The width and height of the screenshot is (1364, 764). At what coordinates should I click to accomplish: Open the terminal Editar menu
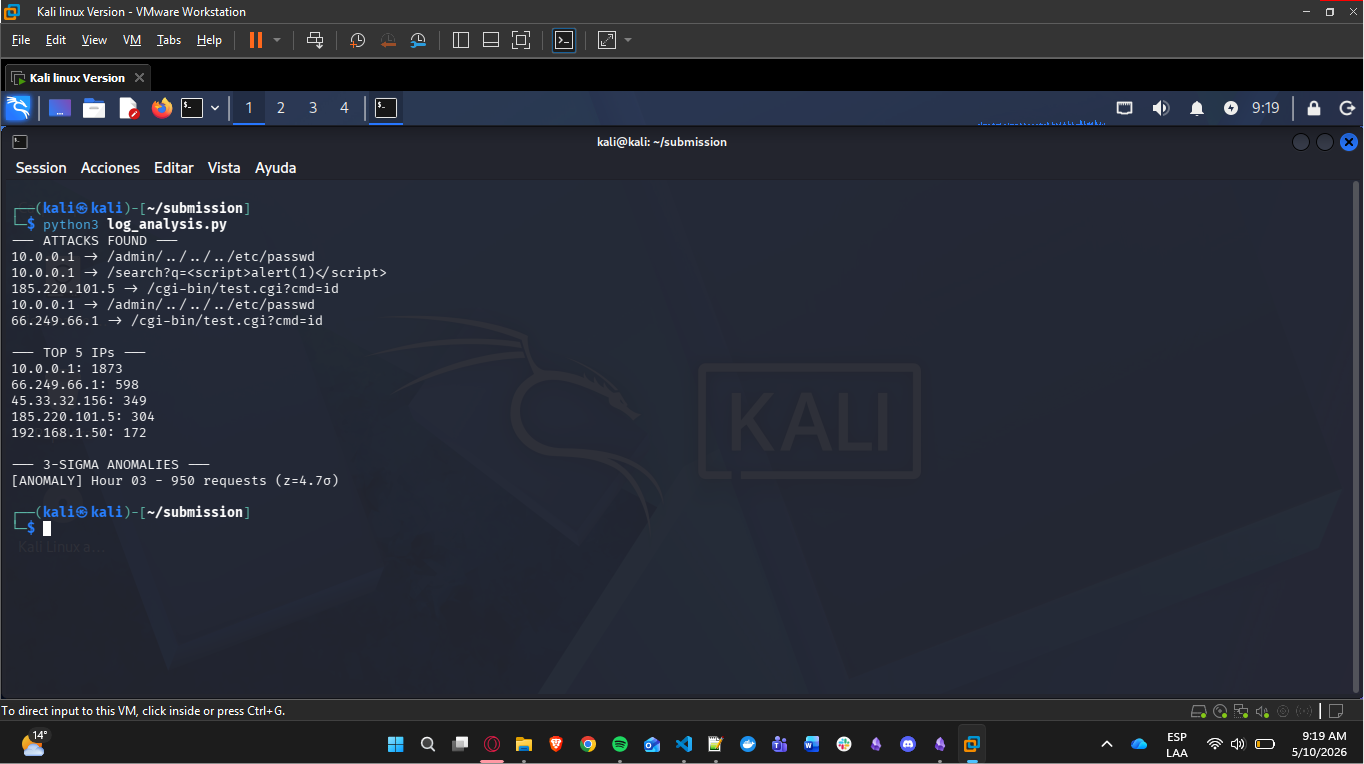[x=174, y=168]
